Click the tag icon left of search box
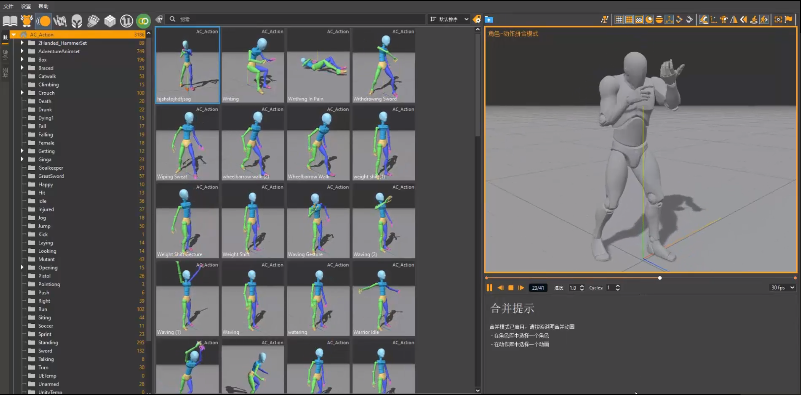This screenshot has height=395, width=801. click(159, 19)
